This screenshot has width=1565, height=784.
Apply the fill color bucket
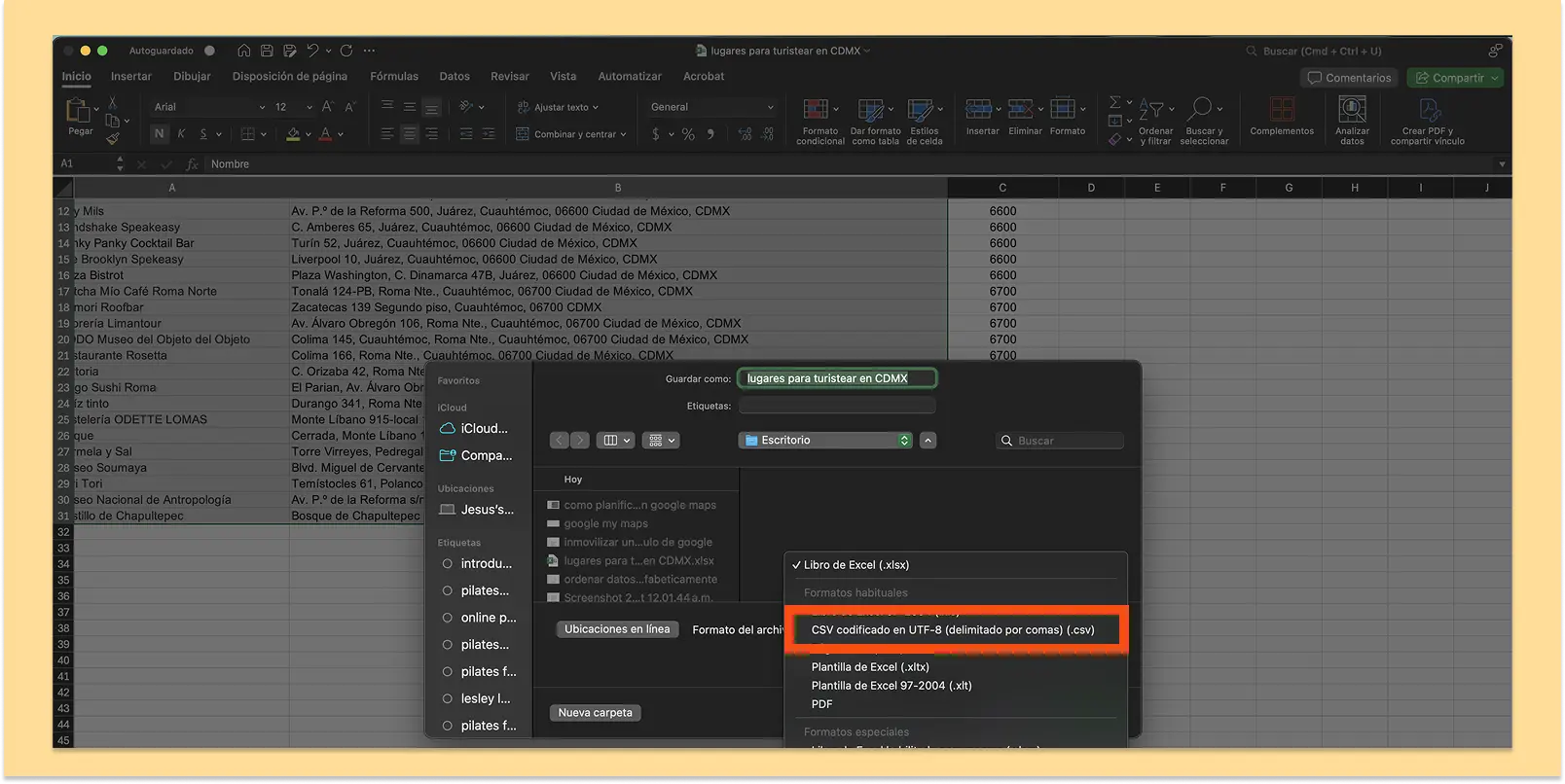click(293, 134)
